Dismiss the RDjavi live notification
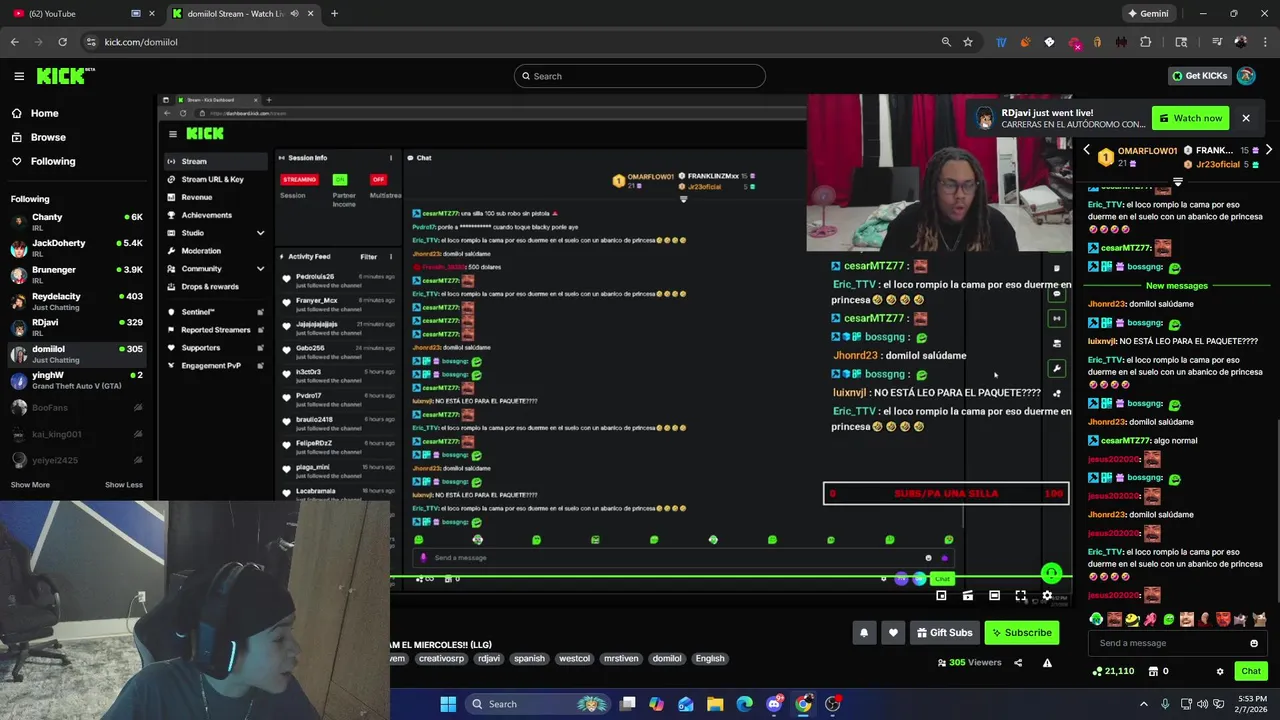Image resolution: width=1280 pixels, height=720 pixels. point(1246,118)
